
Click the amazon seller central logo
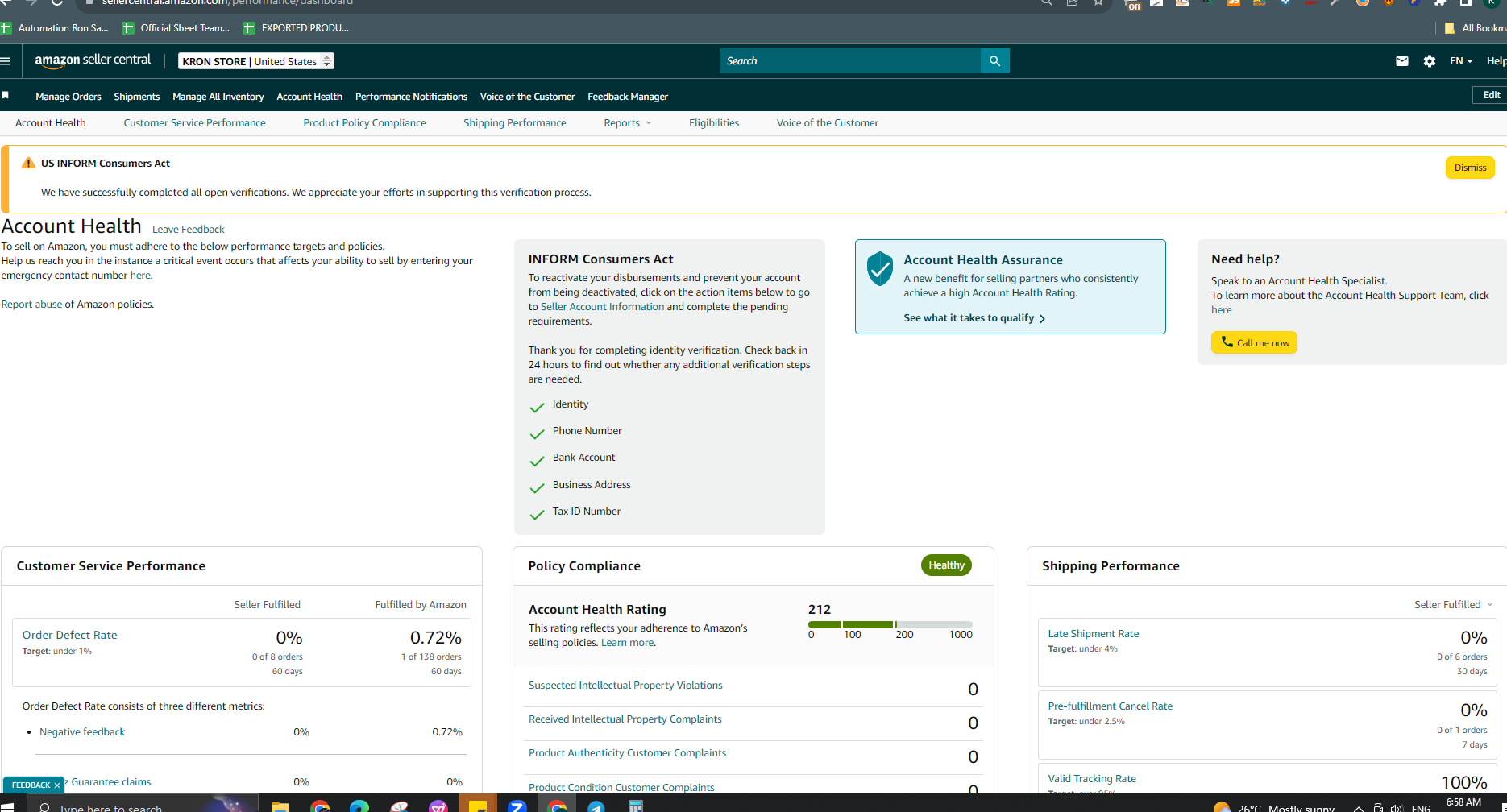pos(93,60)
